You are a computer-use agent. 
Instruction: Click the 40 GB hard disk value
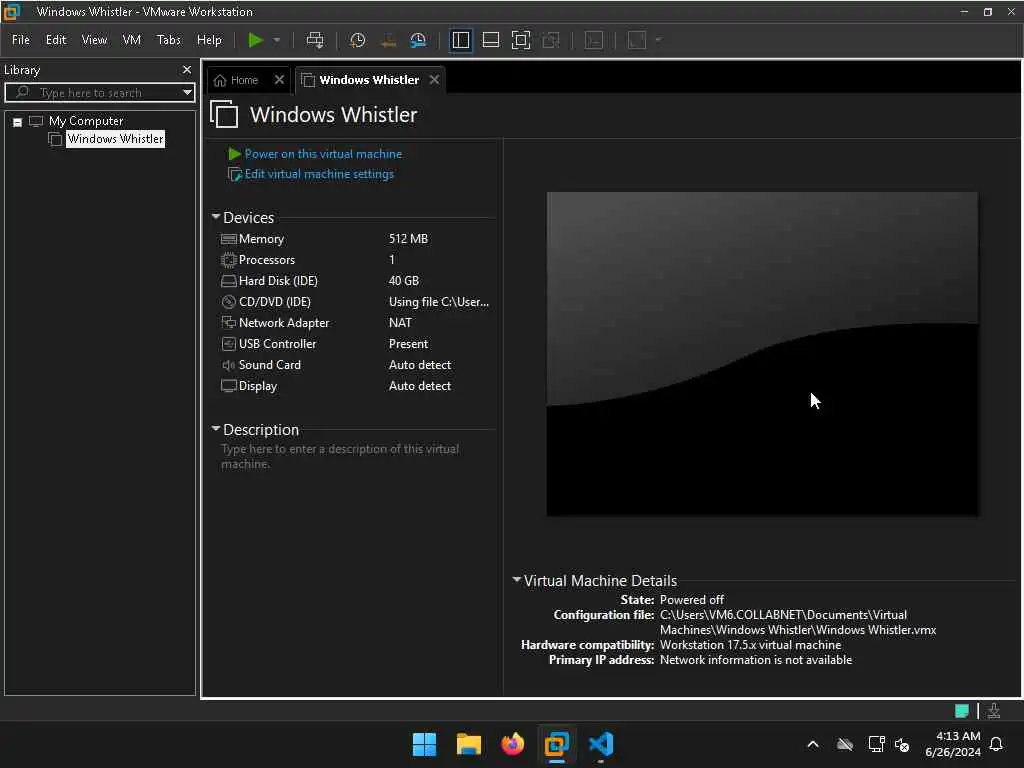tap(404, 281)
